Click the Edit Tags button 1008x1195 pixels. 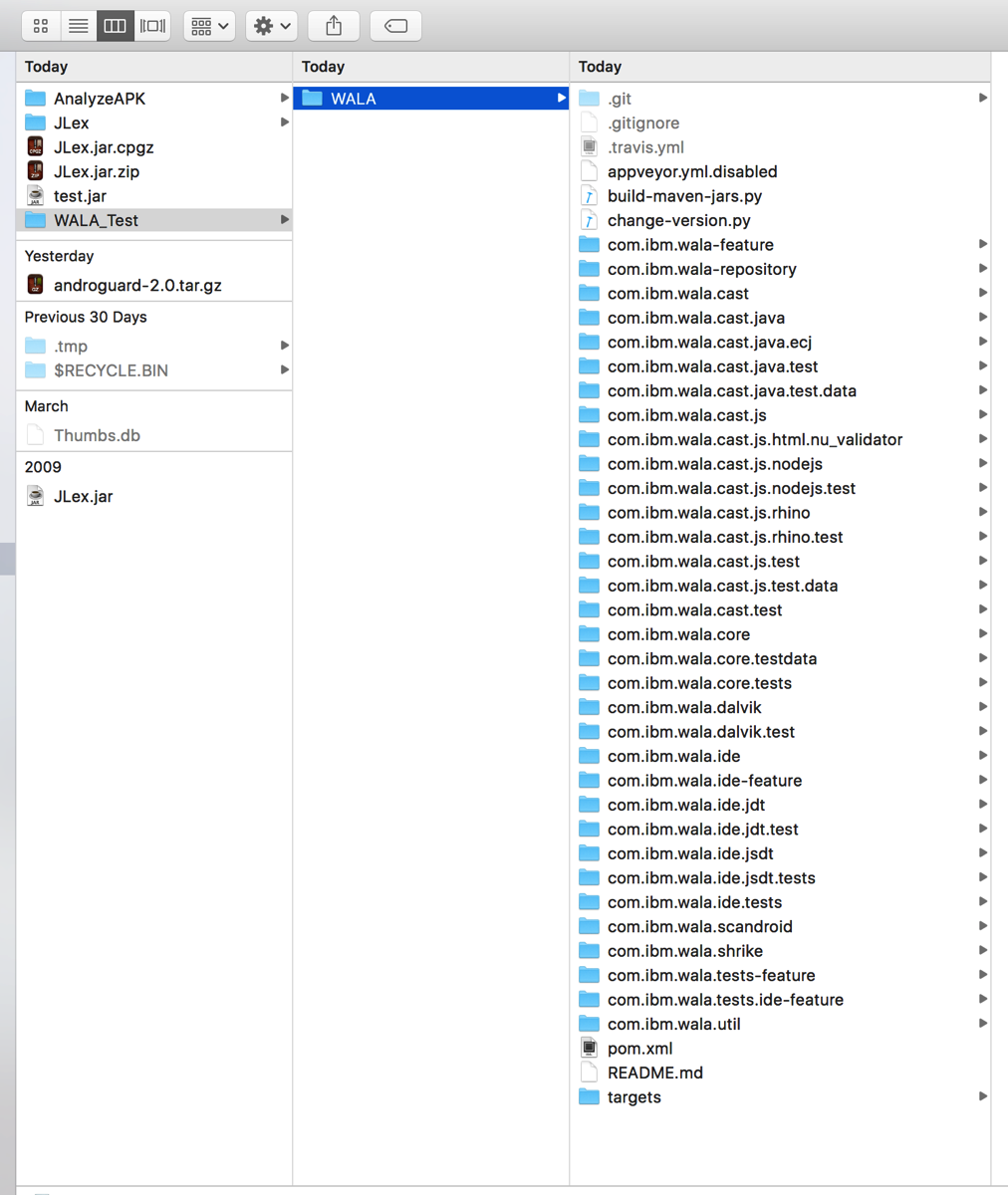[395, 26]
